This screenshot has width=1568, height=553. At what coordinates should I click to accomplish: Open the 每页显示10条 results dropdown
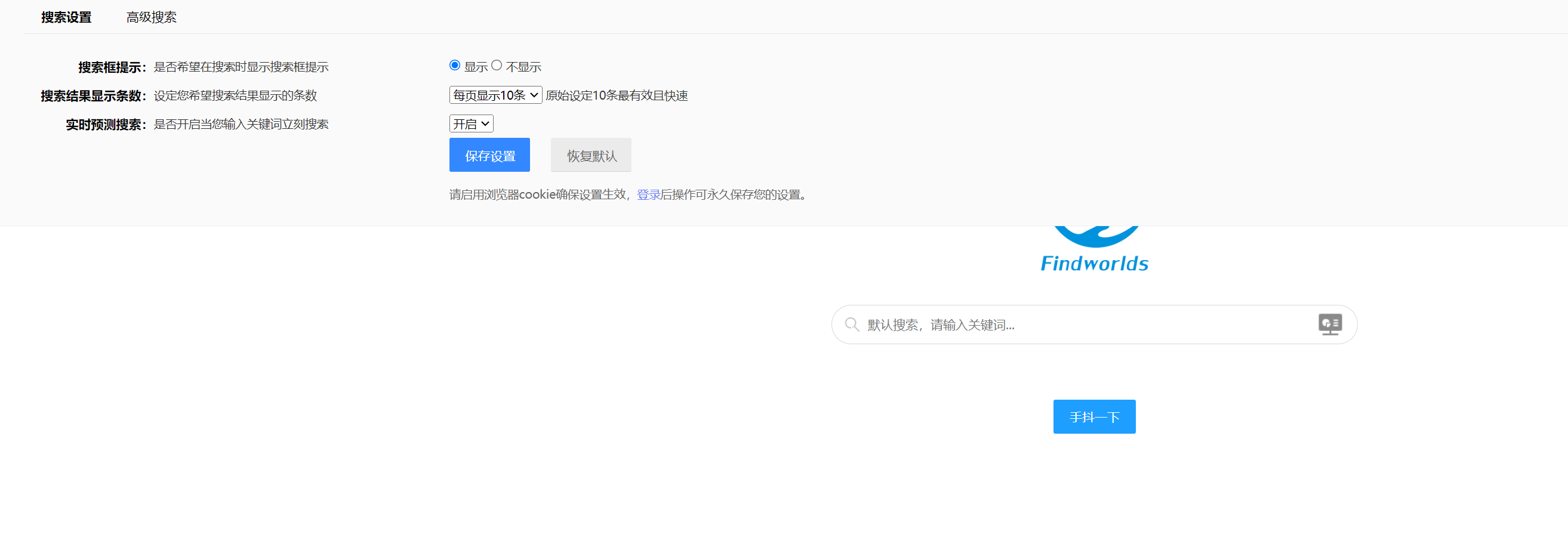pyautogui.click(x=495, y=95)
